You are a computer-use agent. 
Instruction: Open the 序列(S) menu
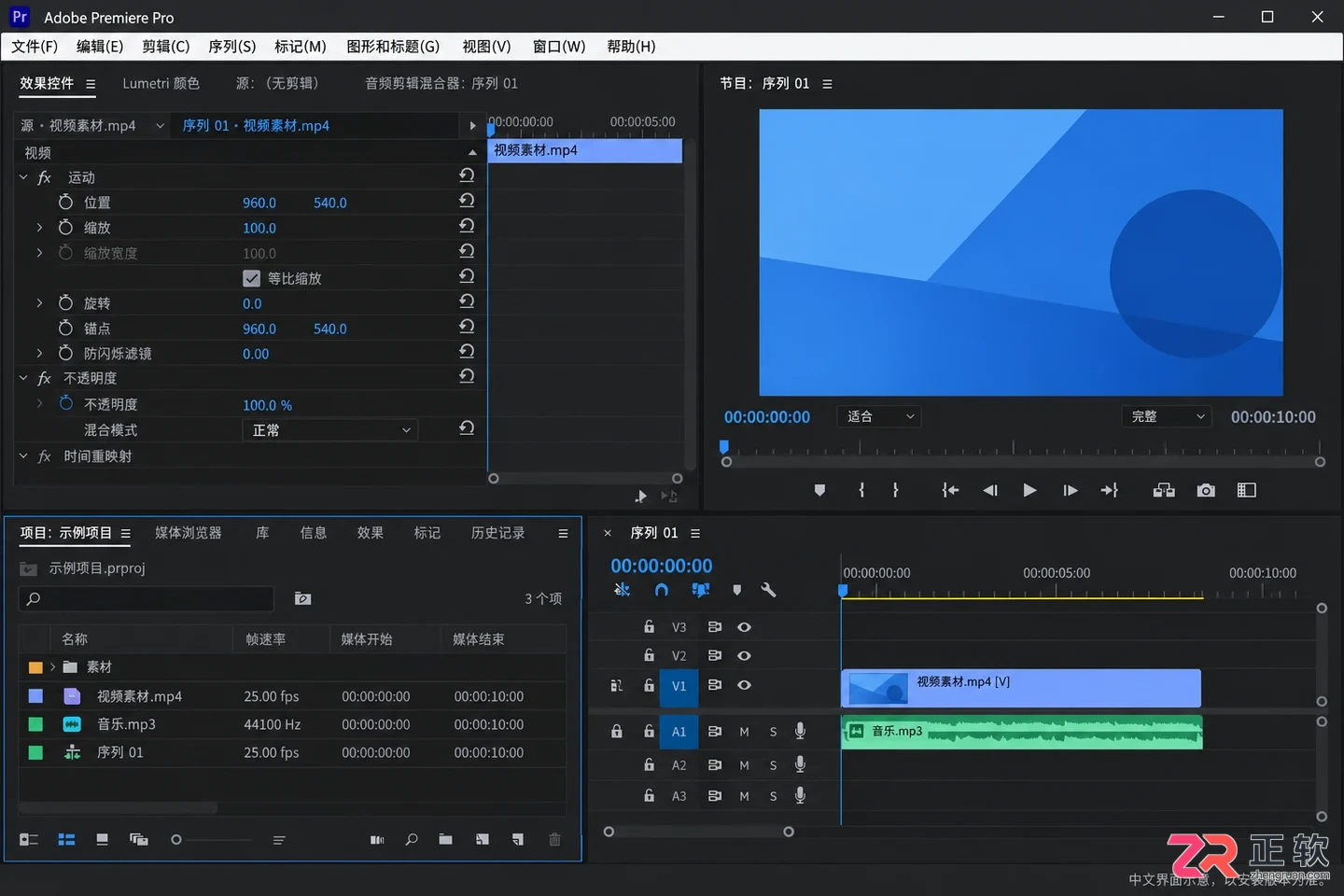click(231, 47)
